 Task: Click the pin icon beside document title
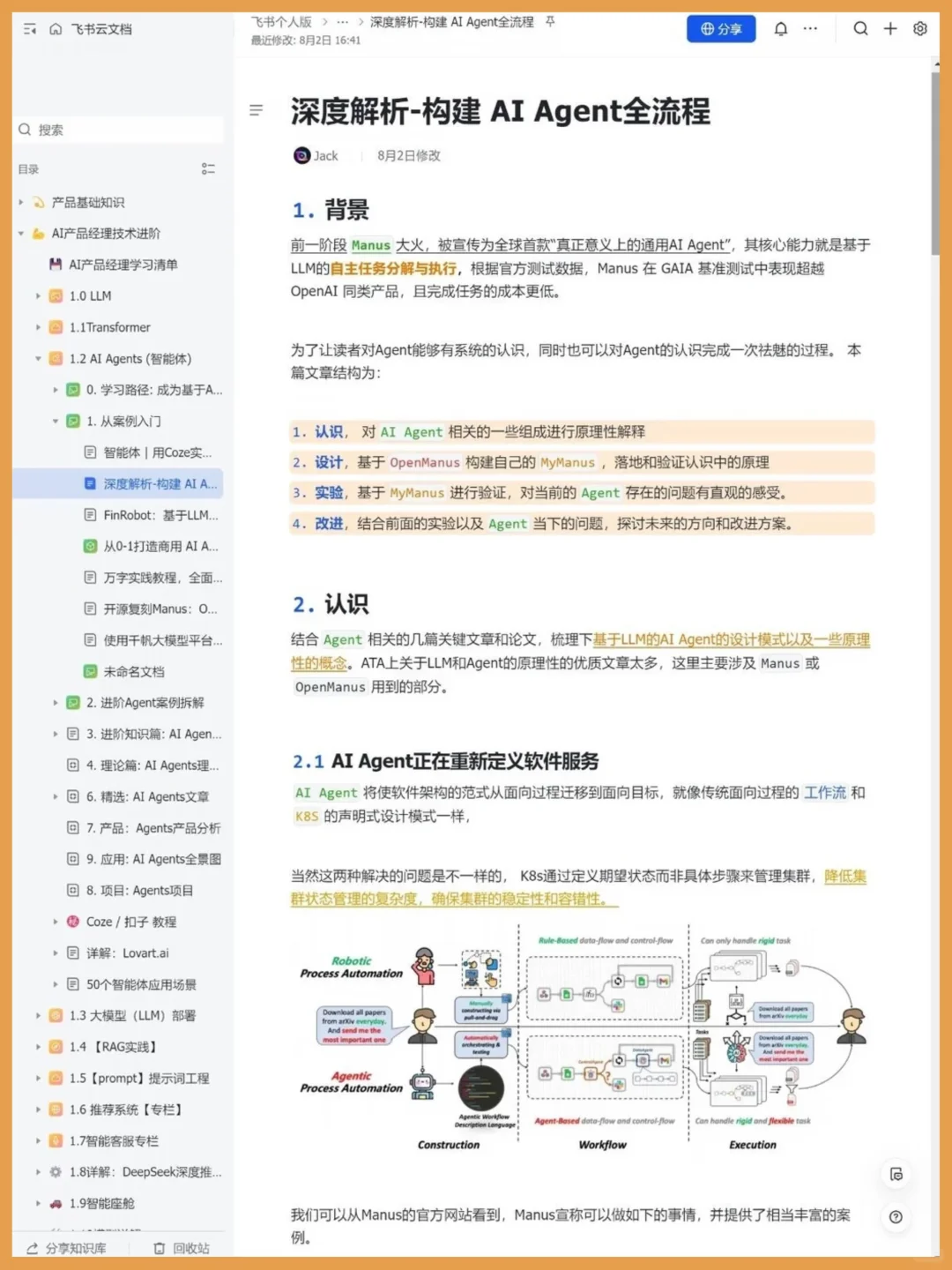point(550,21)
